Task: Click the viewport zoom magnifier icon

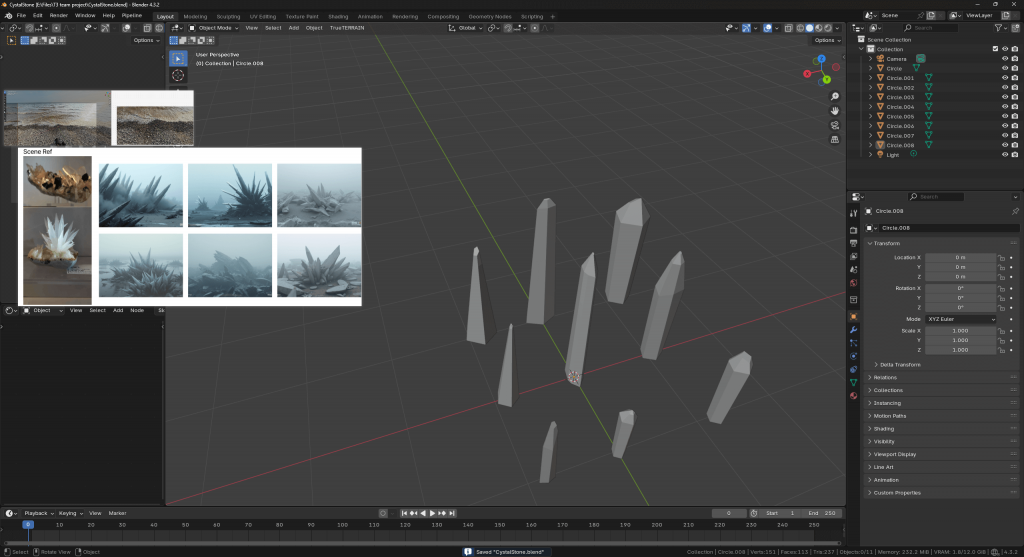Action: 834,97
